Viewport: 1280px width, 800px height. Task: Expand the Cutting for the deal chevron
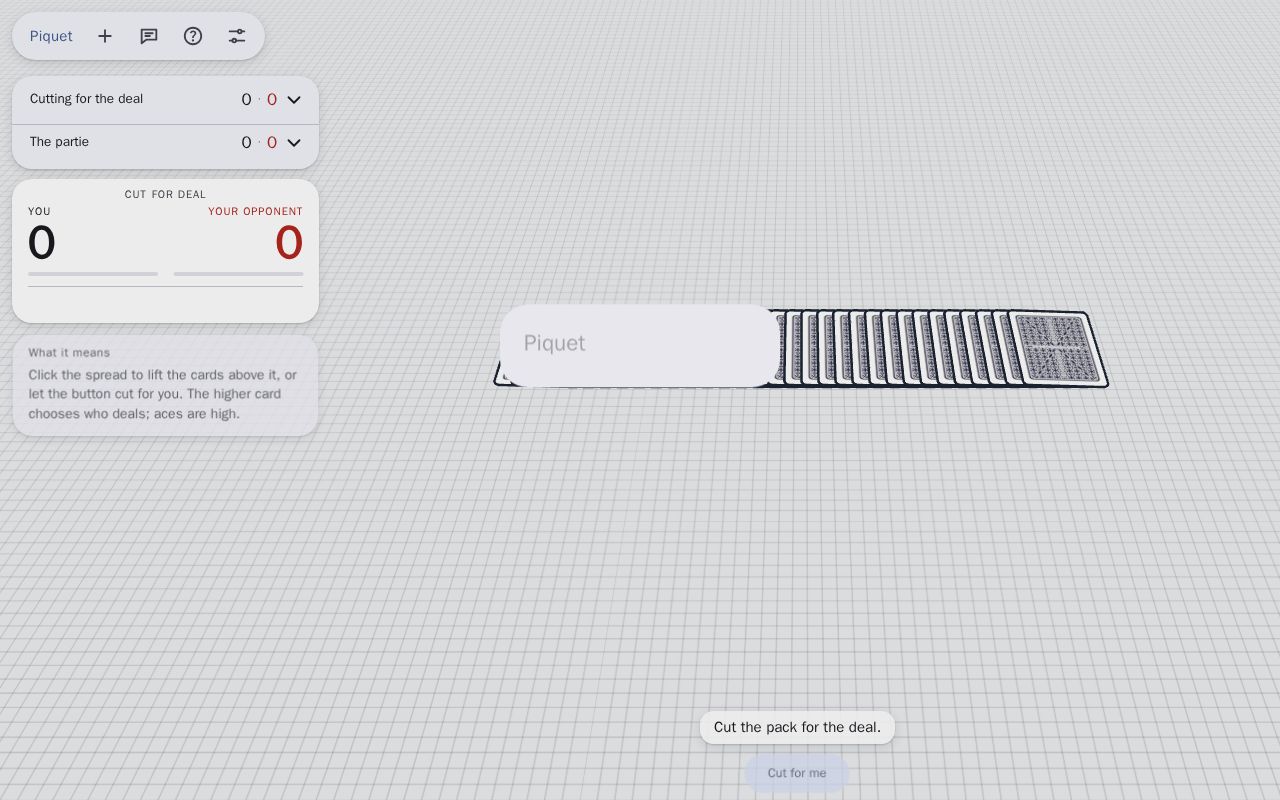[294, 100]
